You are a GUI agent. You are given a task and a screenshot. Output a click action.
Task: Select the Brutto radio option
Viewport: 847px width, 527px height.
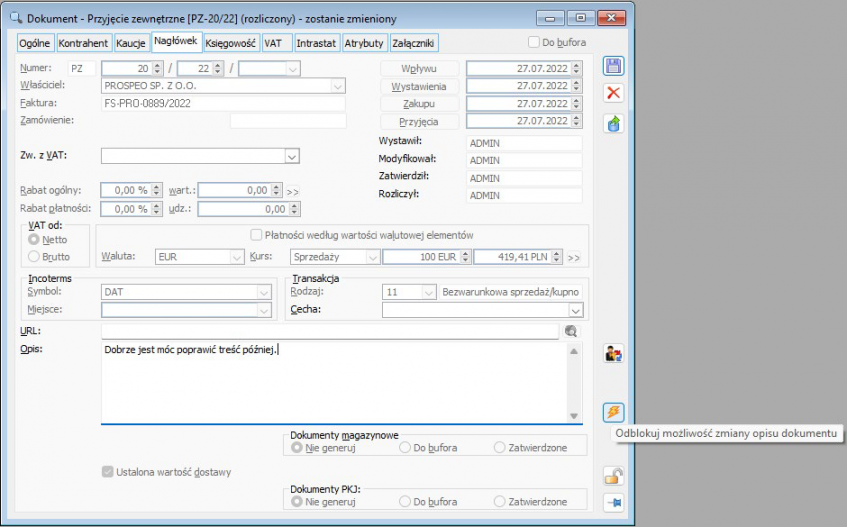coord(34,256)
